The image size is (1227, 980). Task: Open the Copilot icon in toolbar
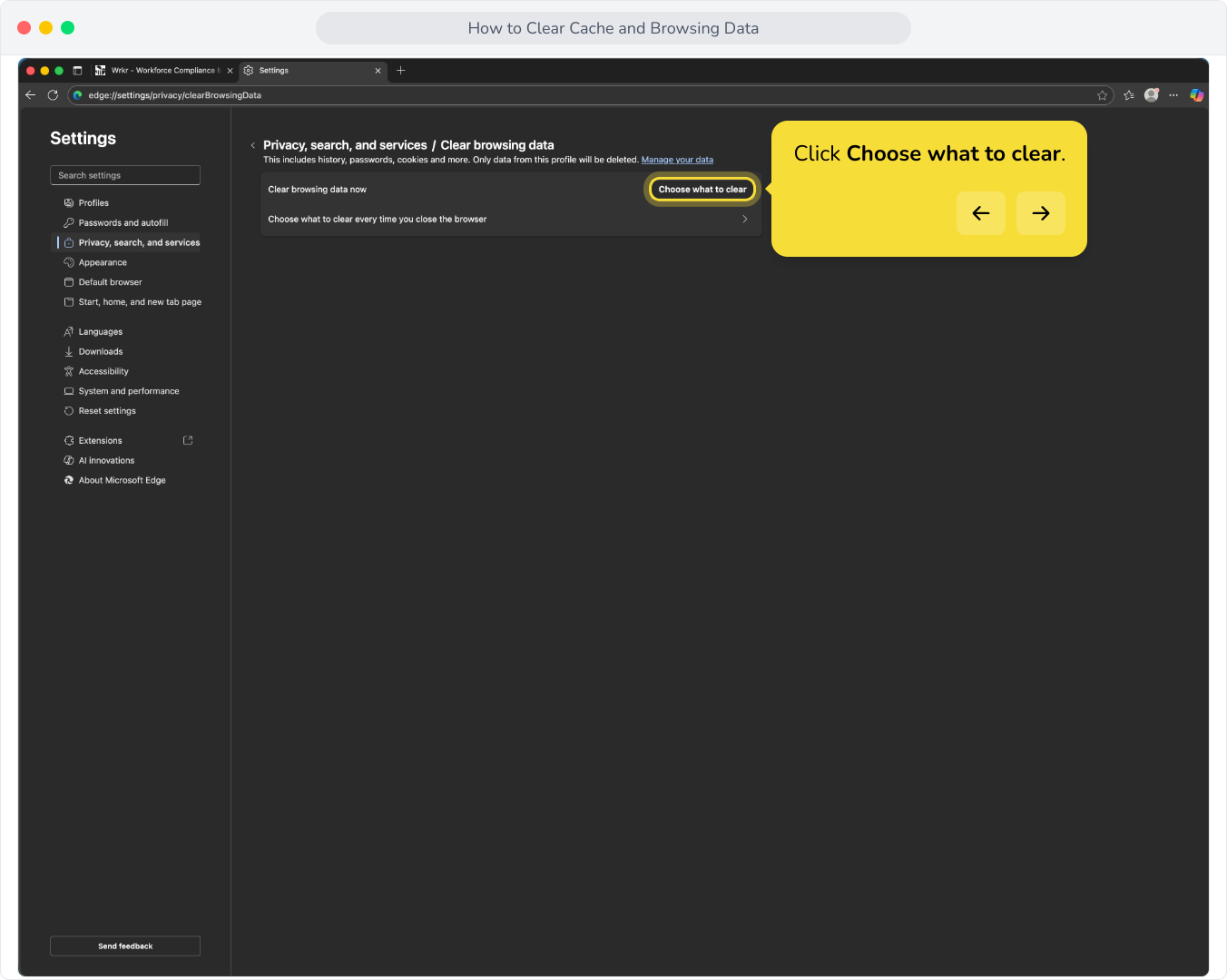coord(1197,94)
